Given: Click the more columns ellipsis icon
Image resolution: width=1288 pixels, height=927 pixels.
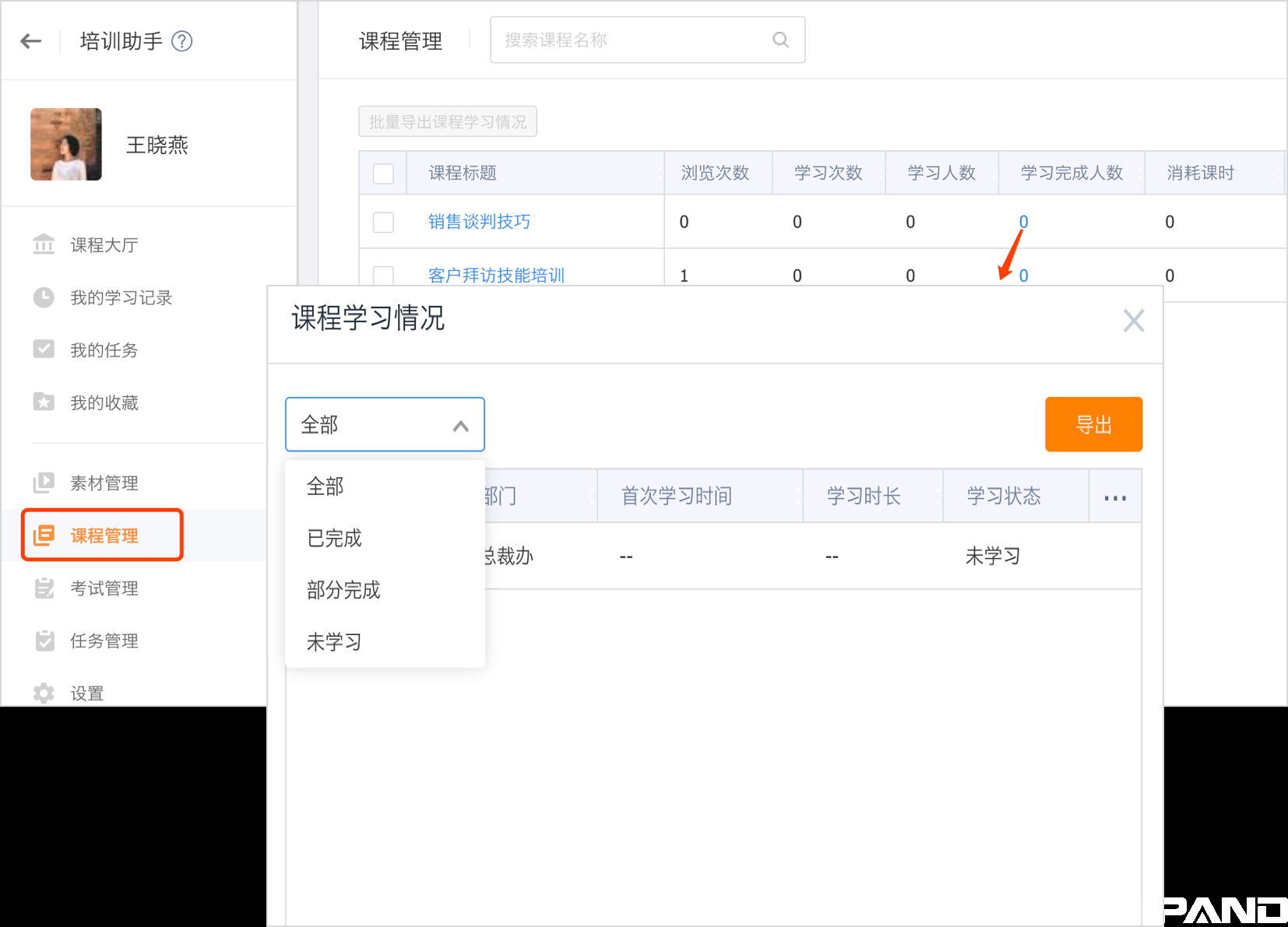Looking at the screenshot, I should [1114, 497].
